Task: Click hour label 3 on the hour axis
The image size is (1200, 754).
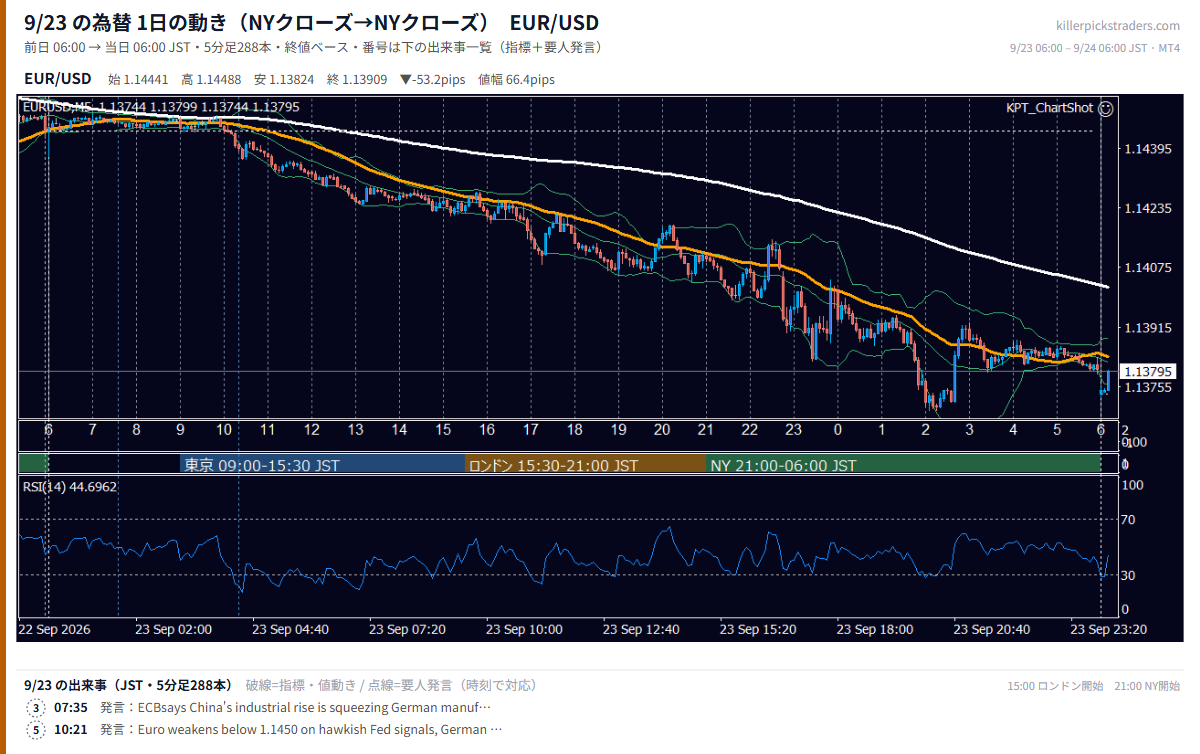Action: pos(969,429)
